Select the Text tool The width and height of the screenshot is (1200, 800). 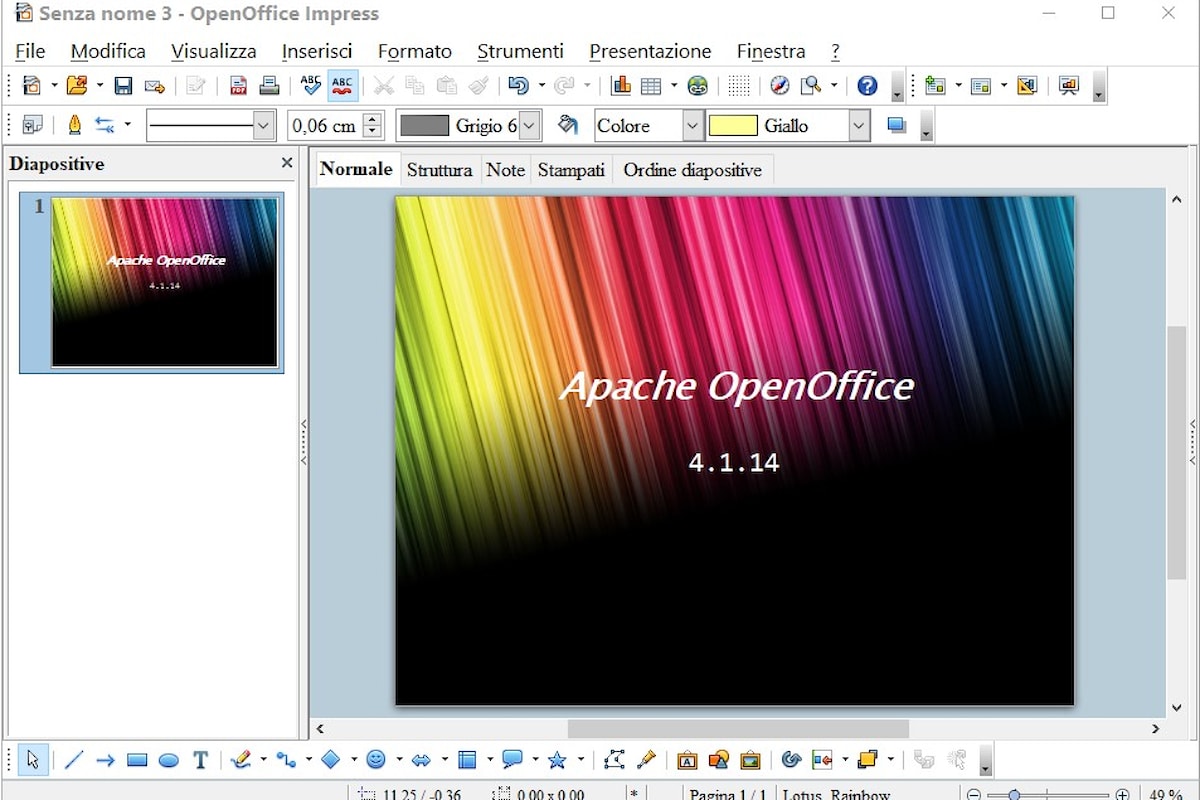200,760
